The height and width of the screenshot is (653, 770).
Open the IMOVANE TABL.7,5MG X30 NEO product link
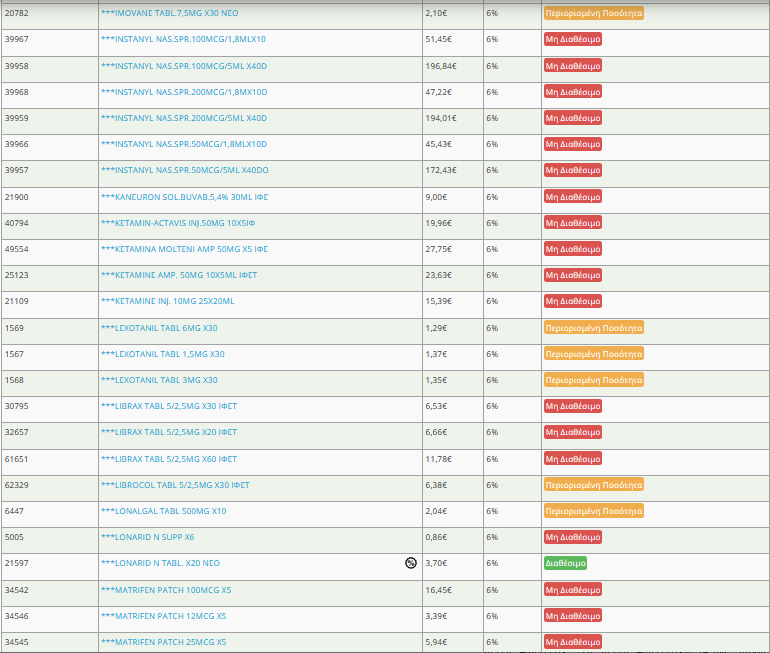tap(169, 13)
